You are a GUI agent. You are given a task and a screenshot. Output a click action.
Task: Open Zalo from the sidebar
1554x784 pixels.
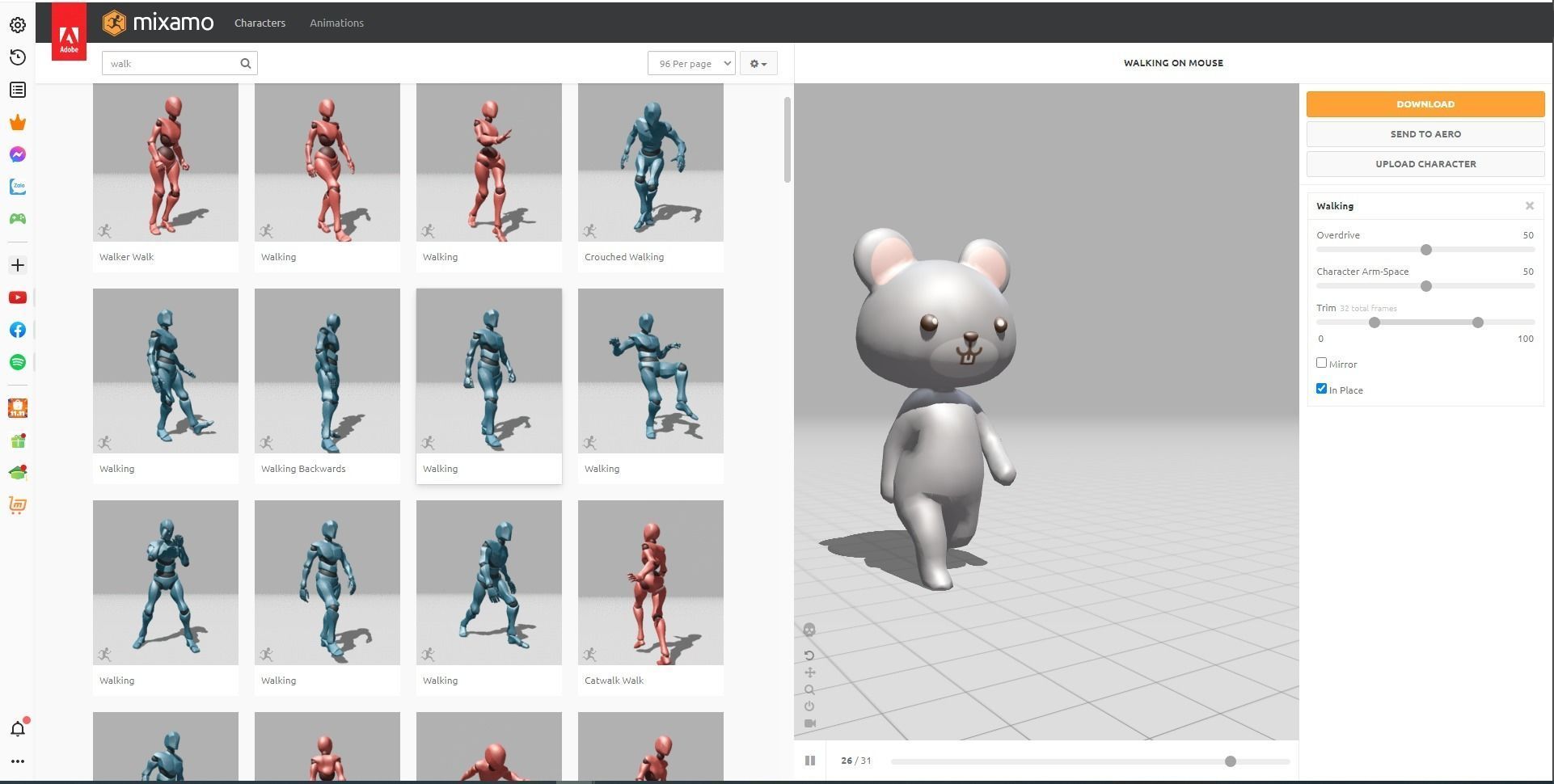click(18, 187)
